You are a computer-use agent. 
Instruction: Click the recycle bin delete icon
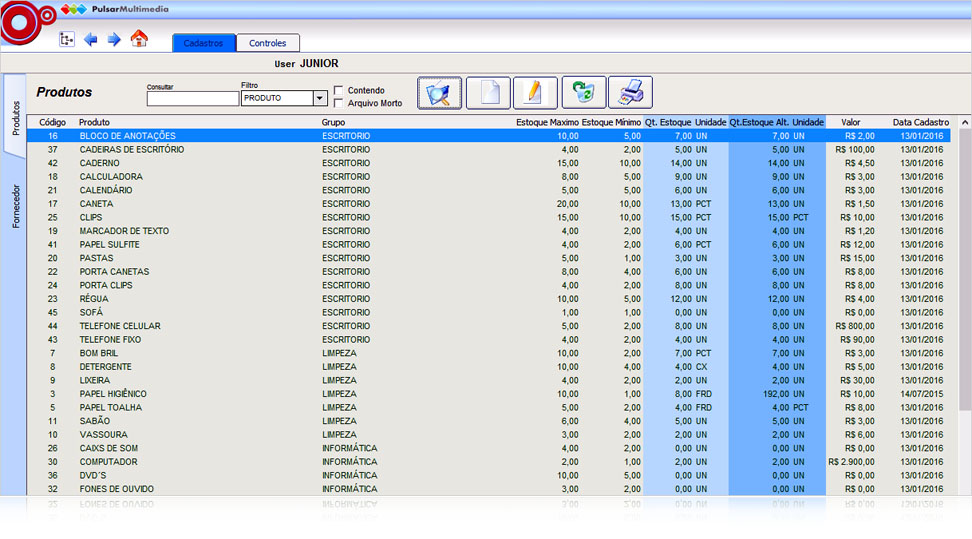coord(583,93)
